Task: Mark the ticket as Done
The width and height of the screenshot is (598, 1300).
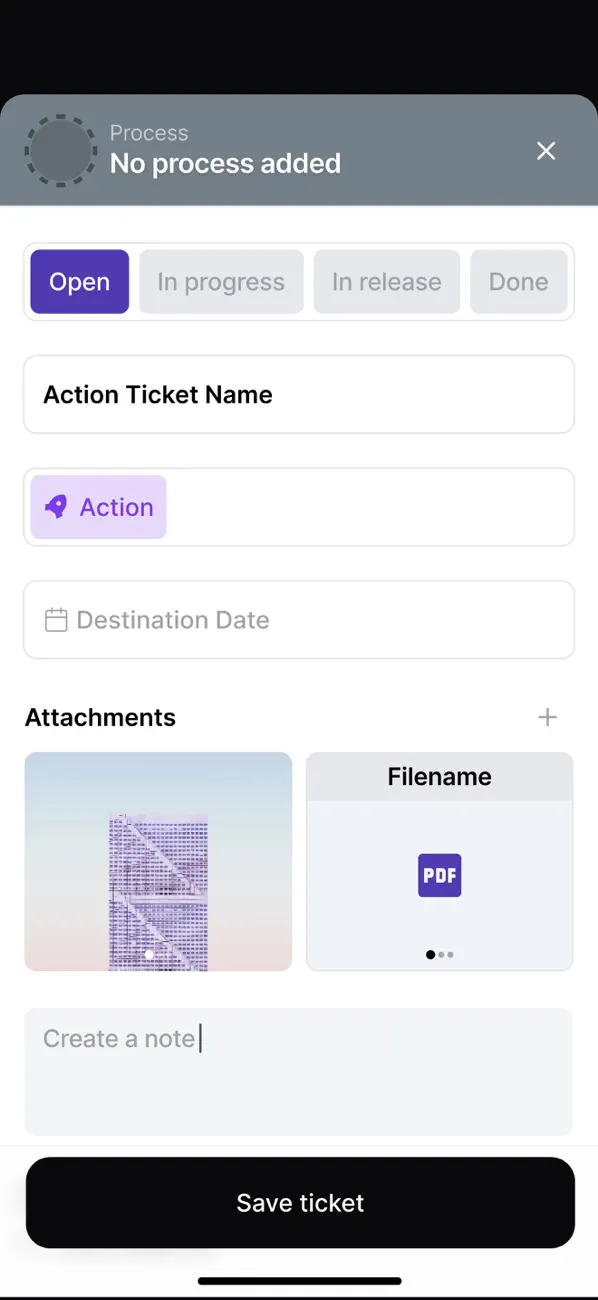Action: (x=519, y=281)
